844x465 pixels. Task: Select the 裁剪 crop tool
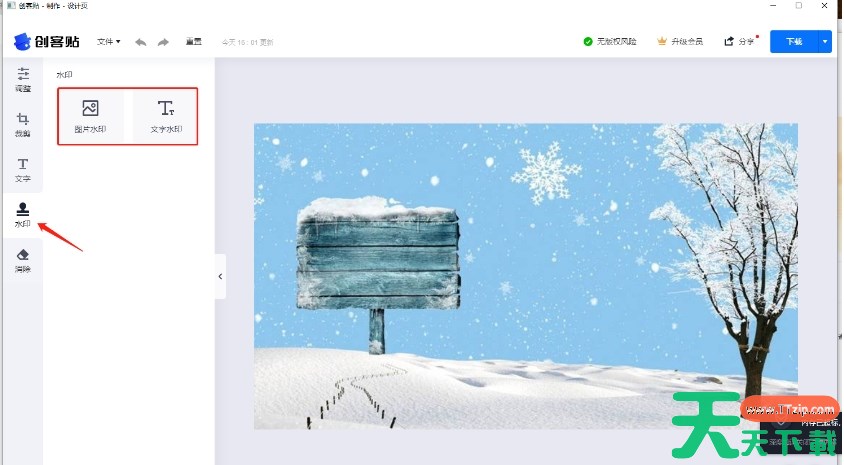click(23, 125)
